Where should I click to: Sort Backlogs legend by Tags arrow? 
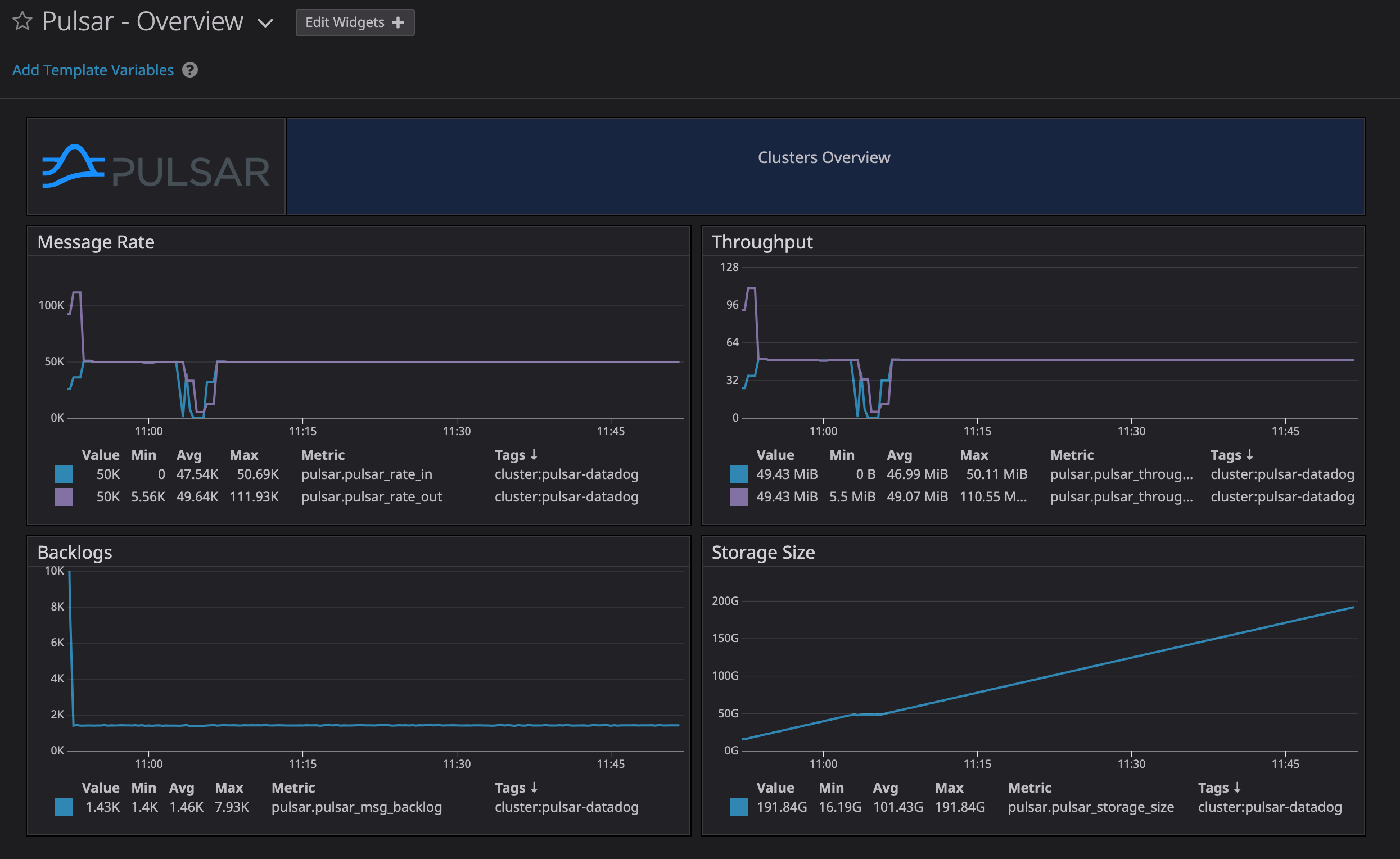pyautogui.click(x=534, y=788)
